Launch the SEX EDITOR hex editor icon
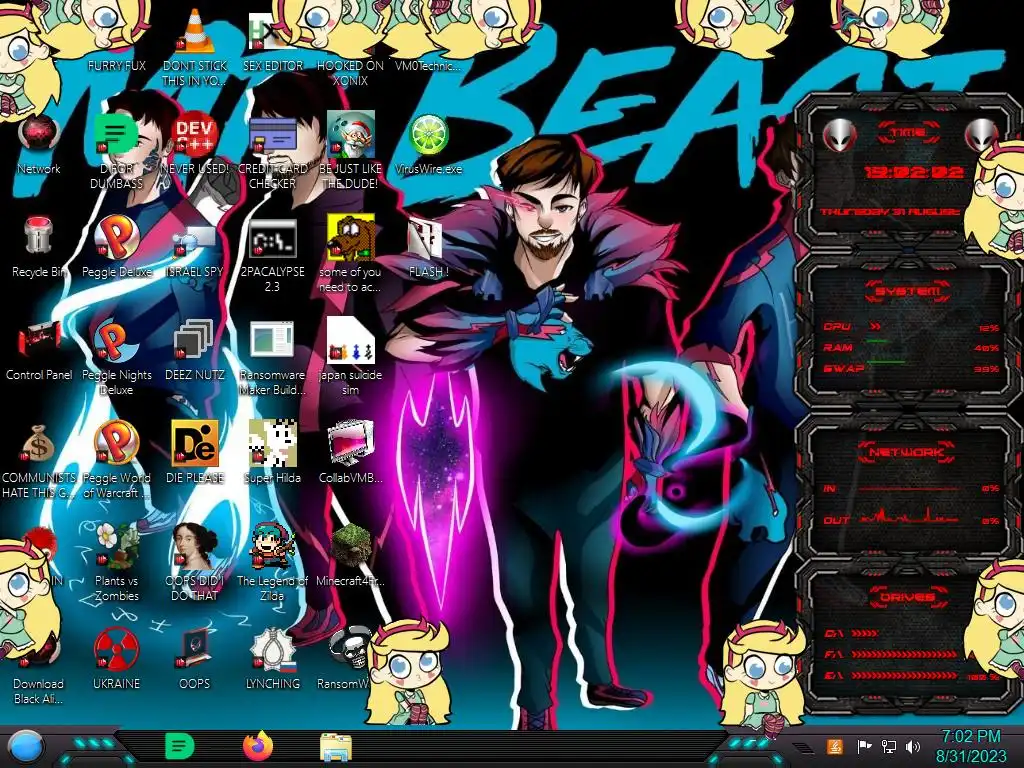 coord(272,39)
